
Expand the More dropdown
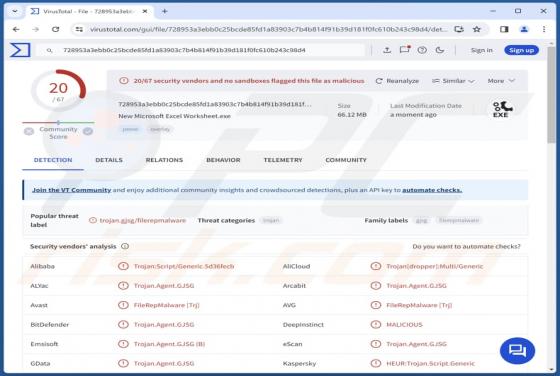[501, 81]
